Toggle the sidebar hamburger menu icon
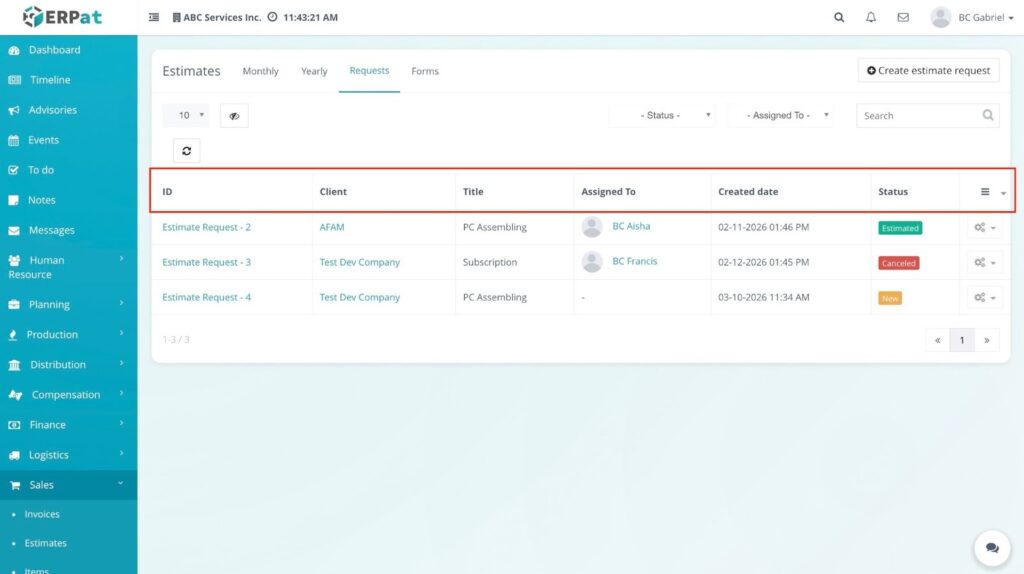This screenshot has width=1024, height=574. pyautogui.click(x=154, y=17)
